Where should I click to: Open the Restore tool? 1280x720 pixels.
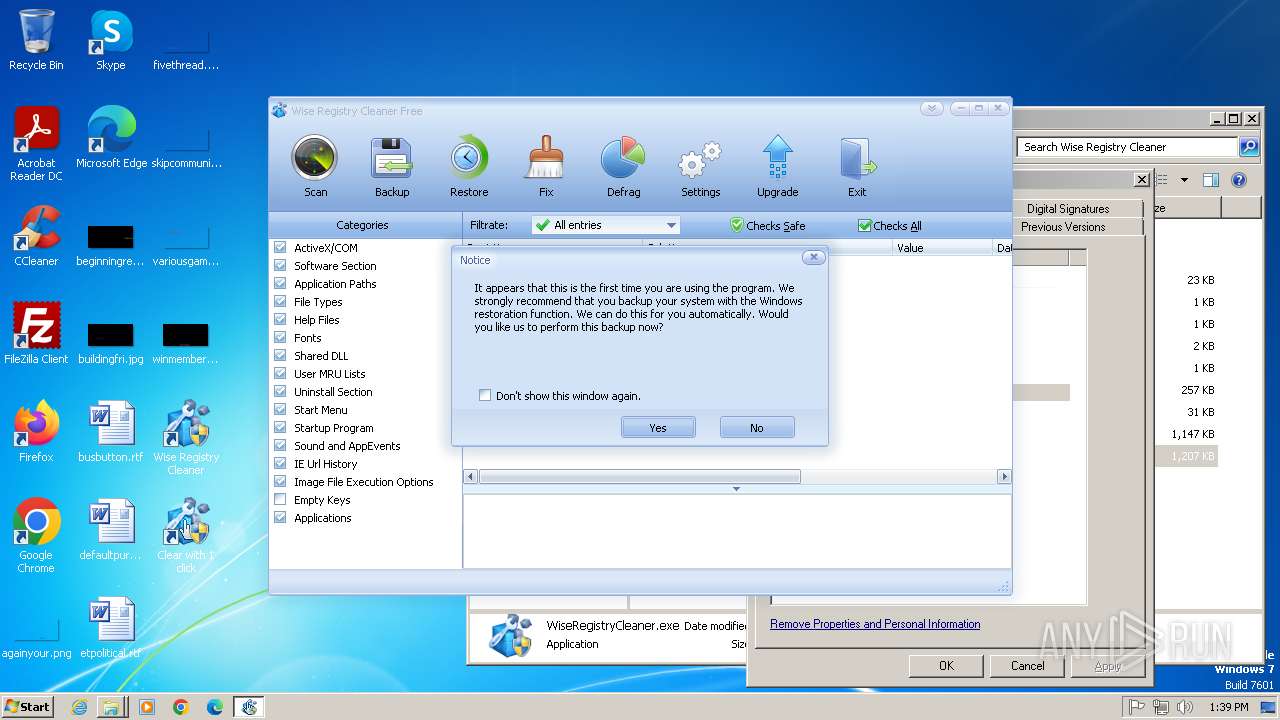pos(469,166)
